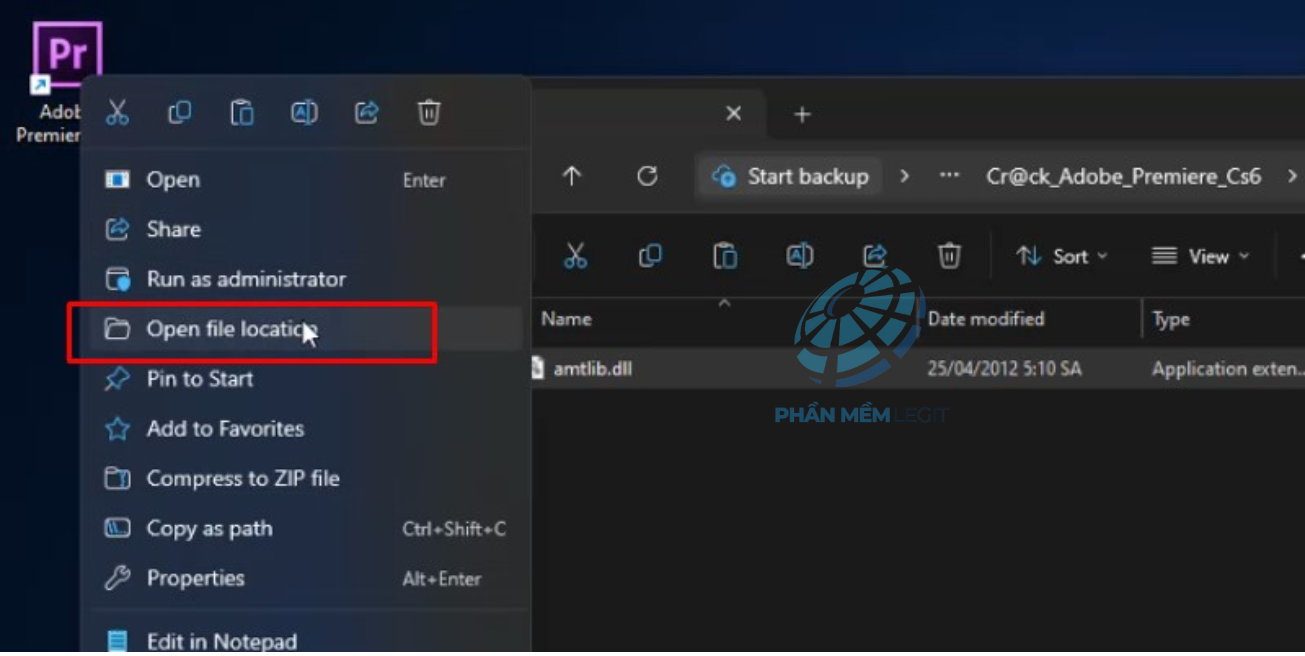Click the Copy icon atop the context menu

(180, 112)
